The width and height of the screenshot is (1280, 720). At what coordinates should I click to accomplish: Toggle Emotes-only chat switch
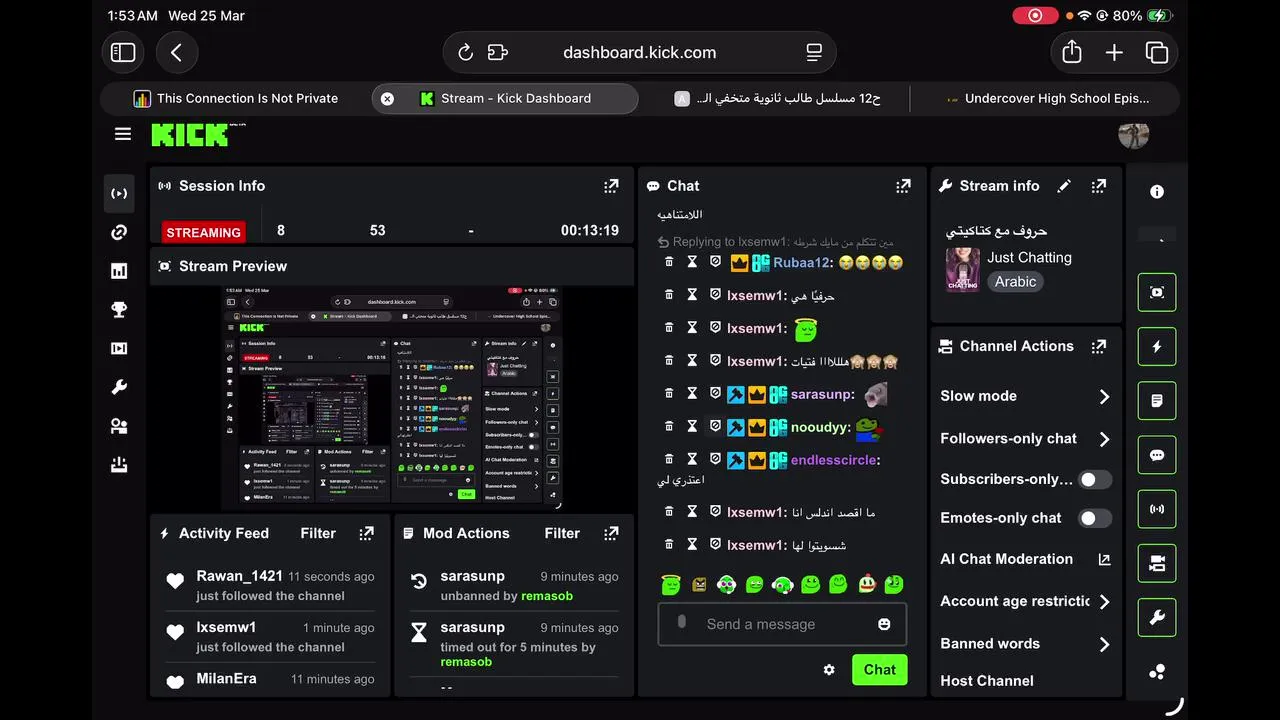pos(1095,518)
